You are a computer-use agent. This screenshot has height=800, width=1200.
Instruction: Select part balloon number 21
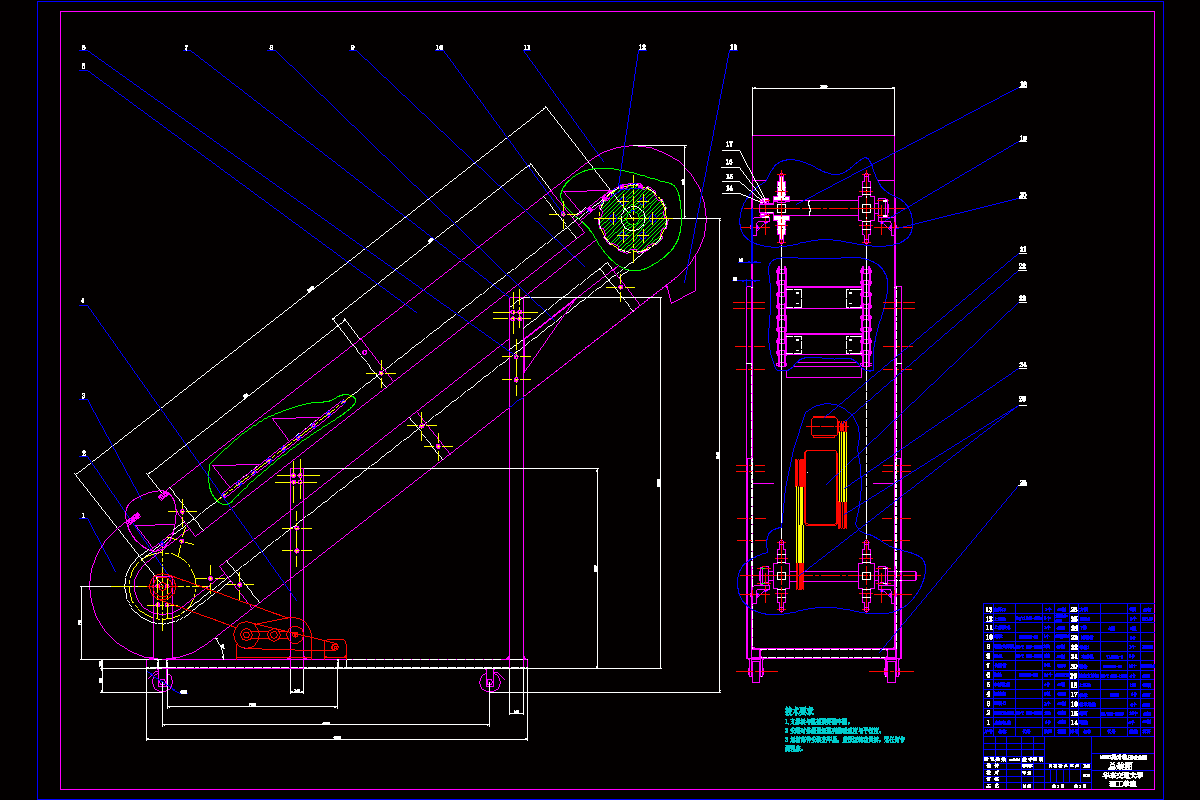pyautogui.click(x=1022, y=249)
